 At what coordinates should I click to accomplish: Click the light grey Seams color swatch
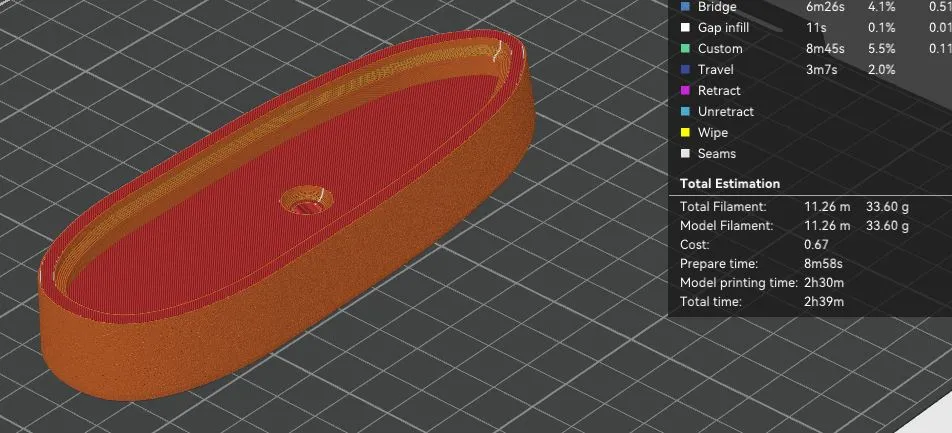685,154
